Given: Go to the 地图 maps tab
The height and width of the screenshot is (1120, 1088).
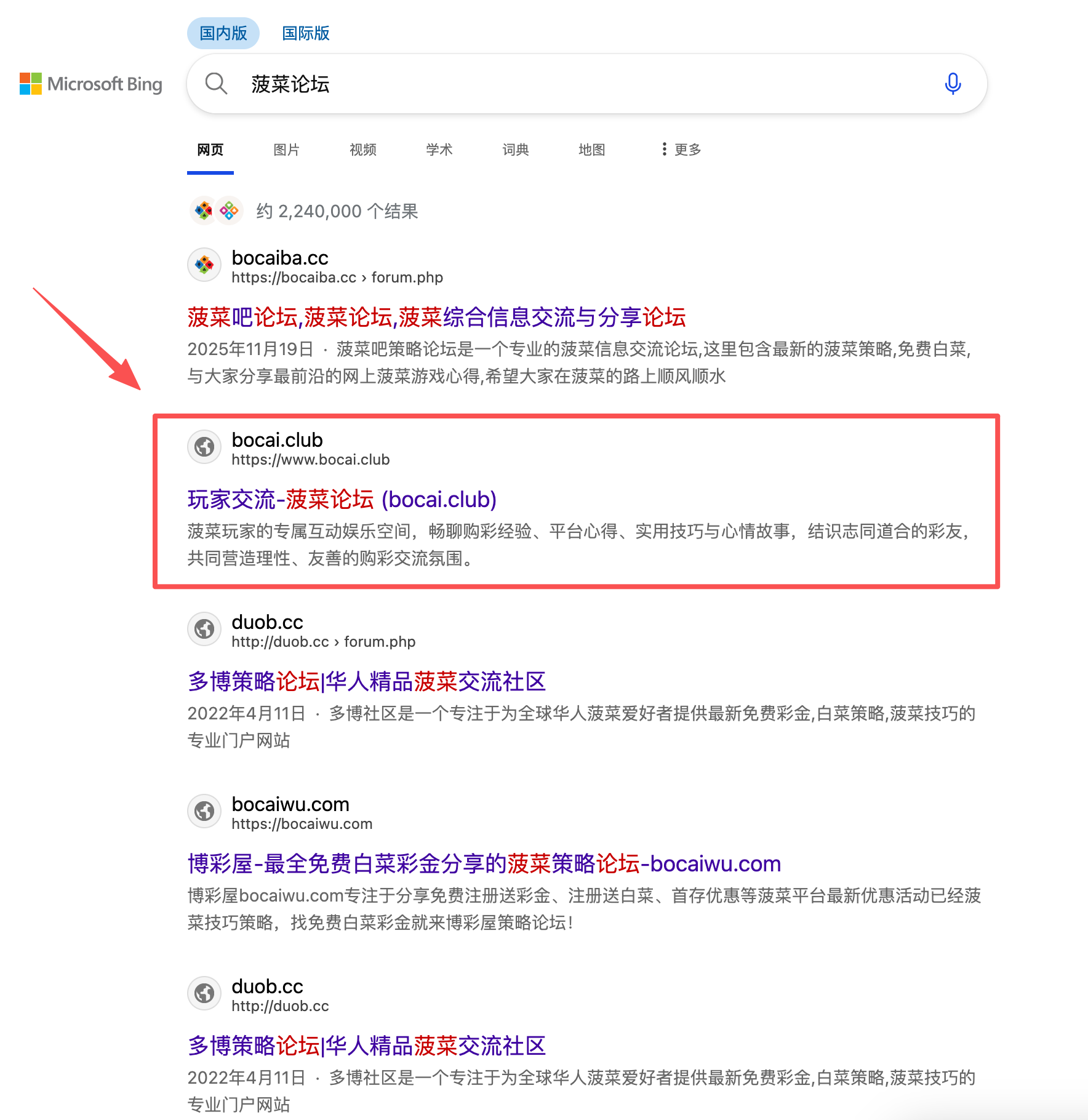Looking at the screenshot, I should (591, 150).
